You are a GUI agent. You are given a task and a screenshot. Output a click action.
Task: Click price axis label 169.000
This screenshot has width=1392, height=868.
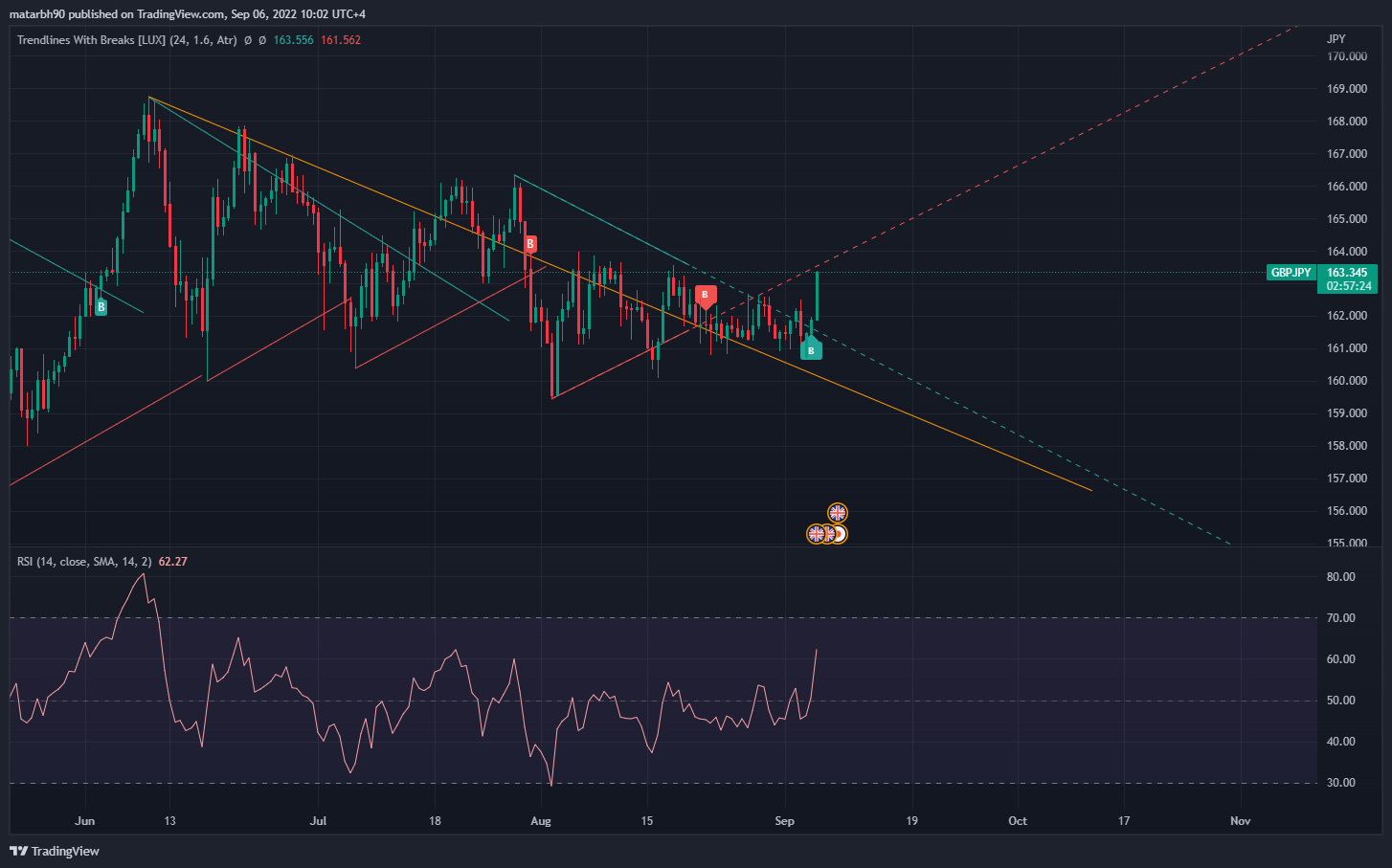tap(1347, 89)
